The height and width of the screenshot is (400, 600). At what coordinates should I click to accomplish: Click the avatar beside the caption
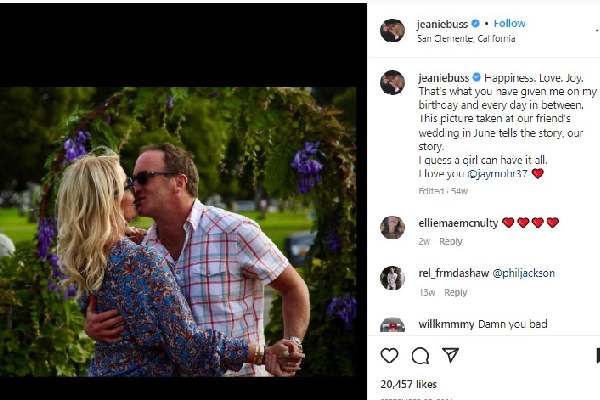tap(392, 82)
